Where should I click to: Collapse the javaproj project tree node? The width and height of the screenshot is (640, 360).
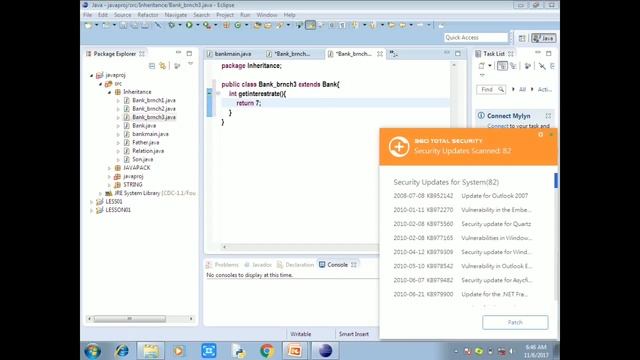[91, 75]
